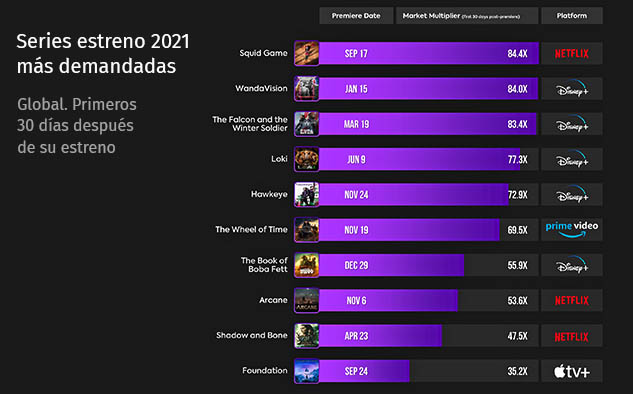Click the Disney+ logo in WandaVision row
The height and width of the screenshot is (394, 633).
pos(572,88)
